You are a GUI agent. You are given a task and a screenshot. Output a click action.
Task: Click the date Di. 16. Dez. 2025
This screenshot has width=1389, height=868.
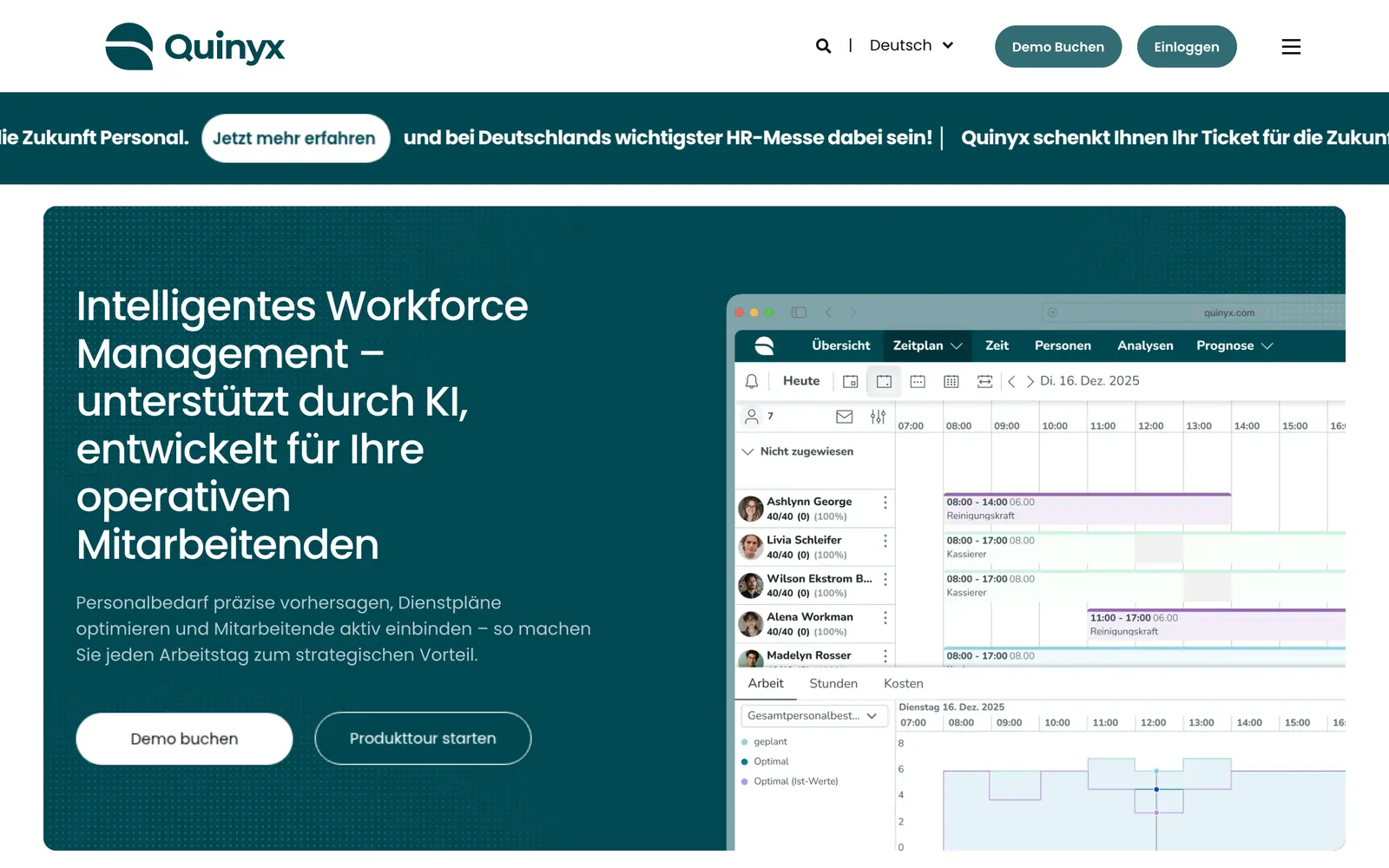(1089, 381)
